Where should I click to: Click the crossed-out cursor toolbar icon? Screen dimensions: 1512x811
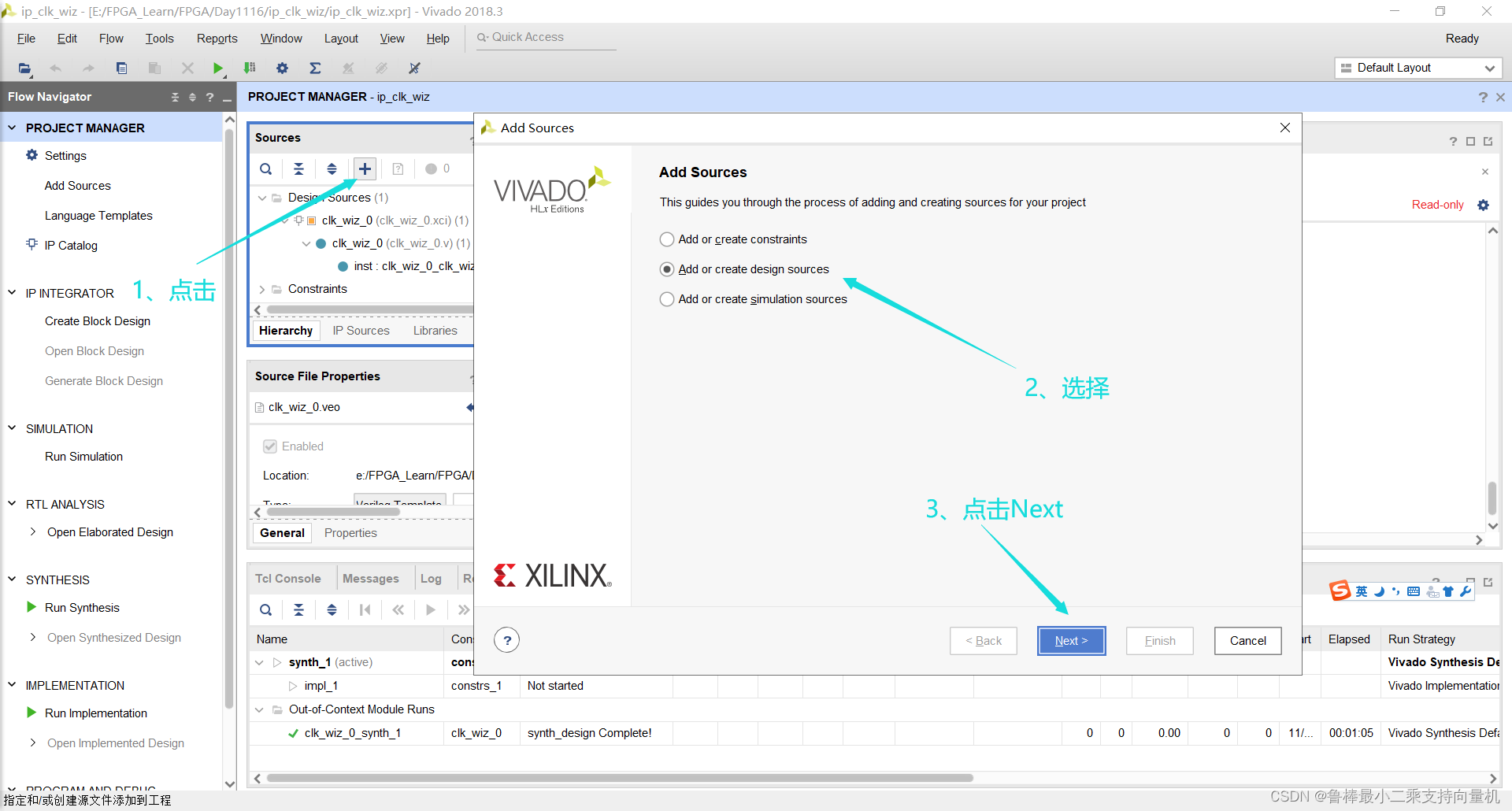click(x=414, y=69)
